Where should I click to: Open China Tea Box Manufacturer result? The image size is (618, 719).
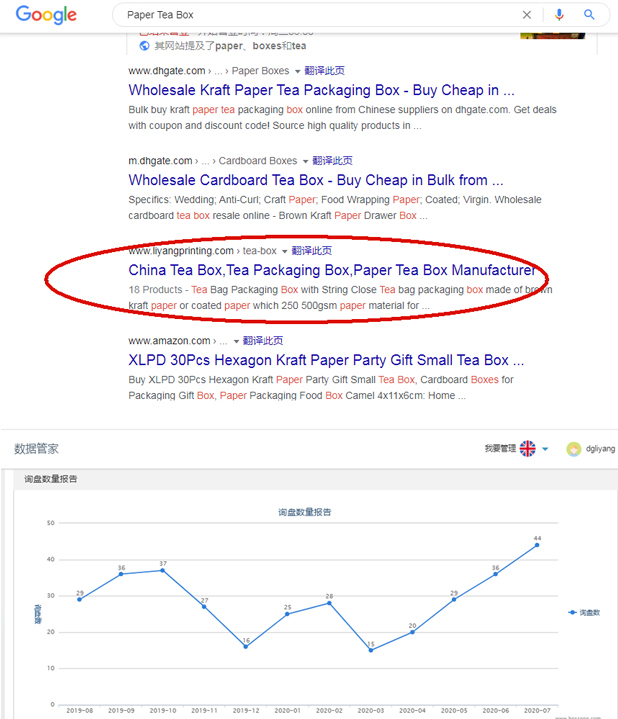331,270
